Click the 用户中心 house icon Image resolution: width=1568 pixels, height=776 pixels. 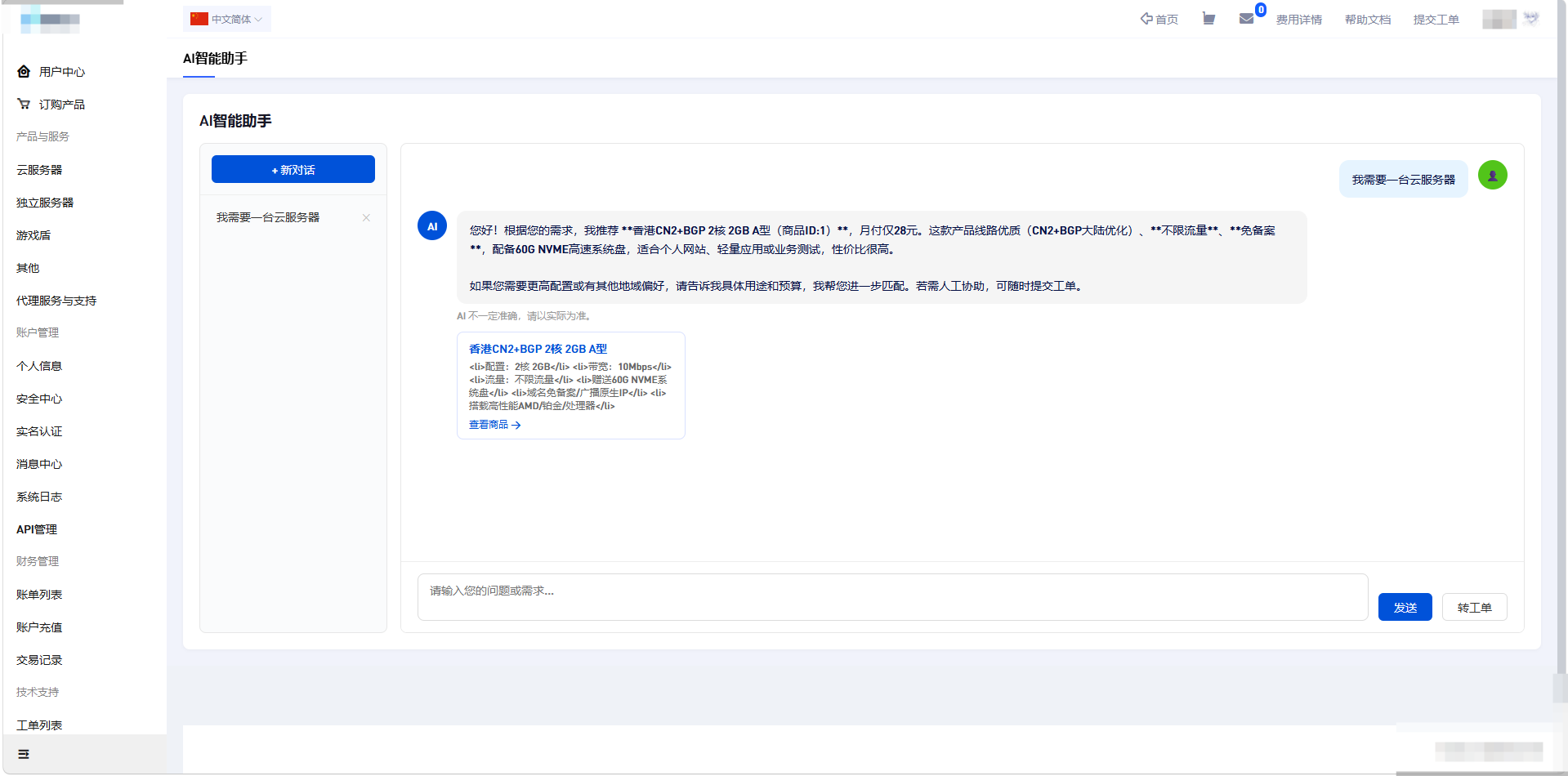[x=24, y=72]
